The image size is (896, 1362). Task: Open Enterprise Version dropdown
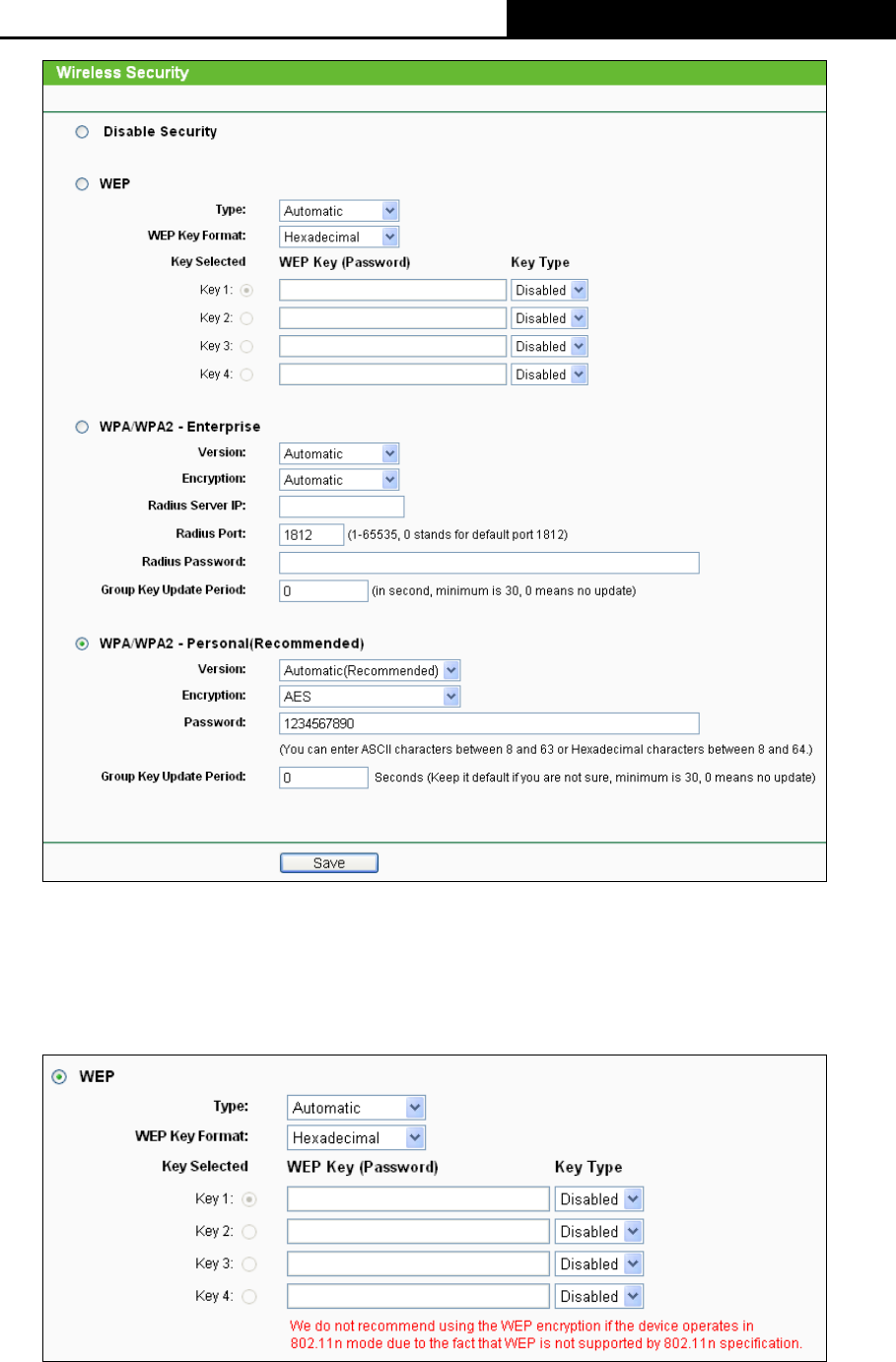click(339, 453)
